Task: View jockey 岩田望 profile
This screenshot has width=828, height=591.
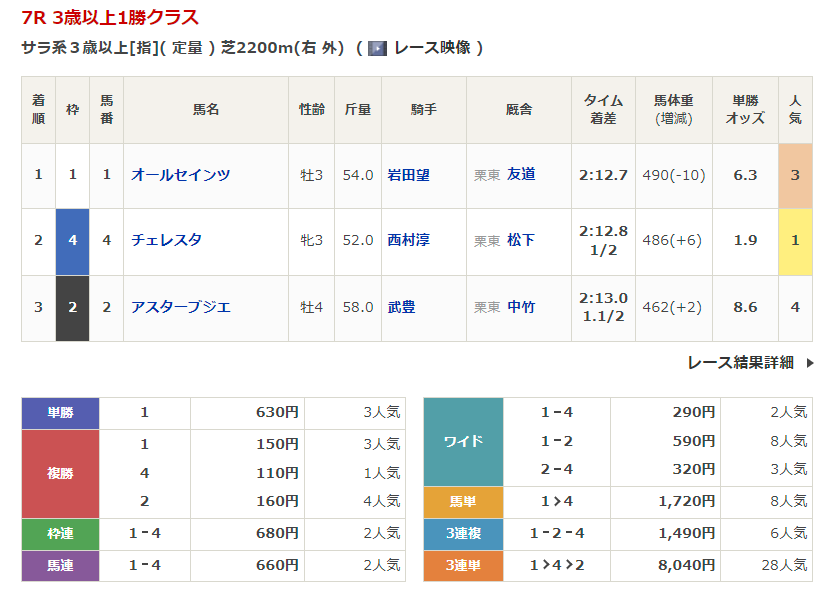Action: [408, 175]
